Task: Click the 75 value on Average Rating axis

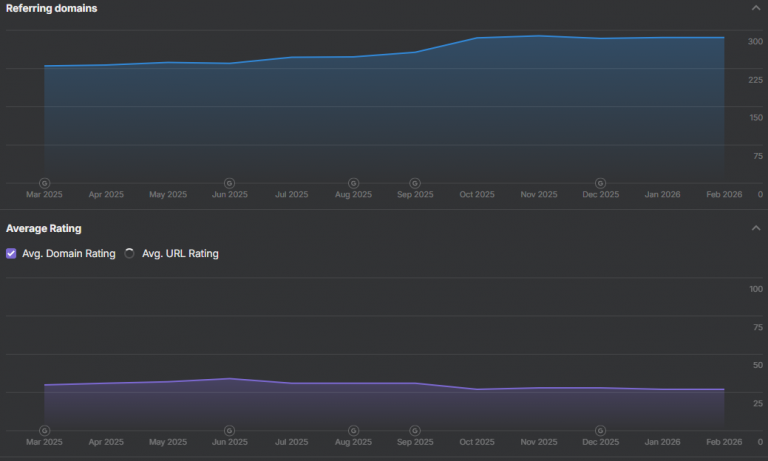Action: [x=758, y=327]
